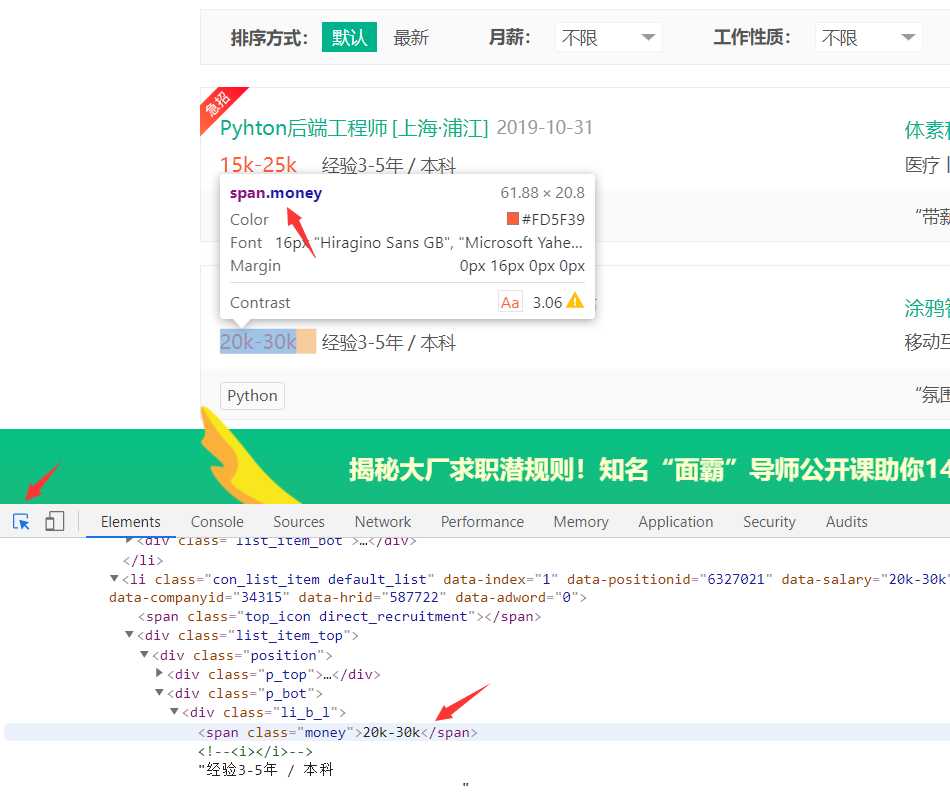Open the Application tab
This screenshot has height=797, width=950.
pyautogui.click(x=676, y=522)
